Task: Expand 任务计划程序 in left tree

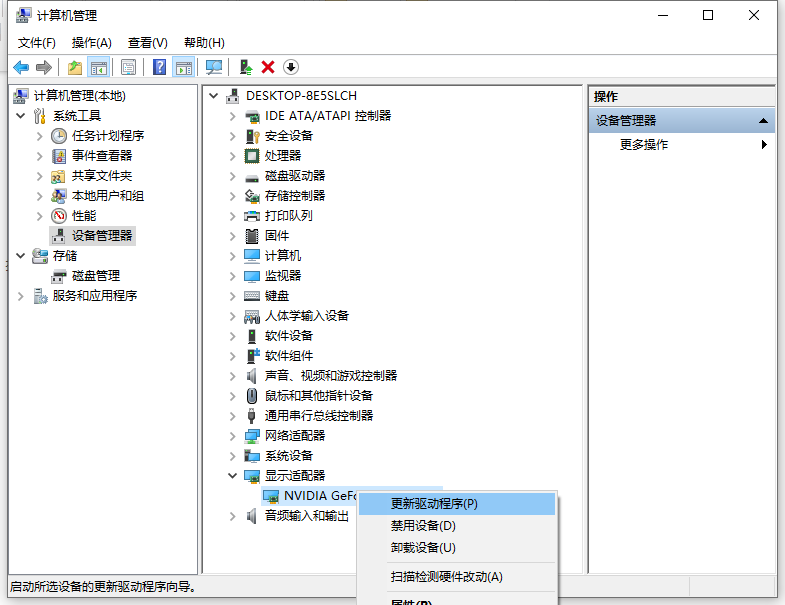Action: coord(39,136)
